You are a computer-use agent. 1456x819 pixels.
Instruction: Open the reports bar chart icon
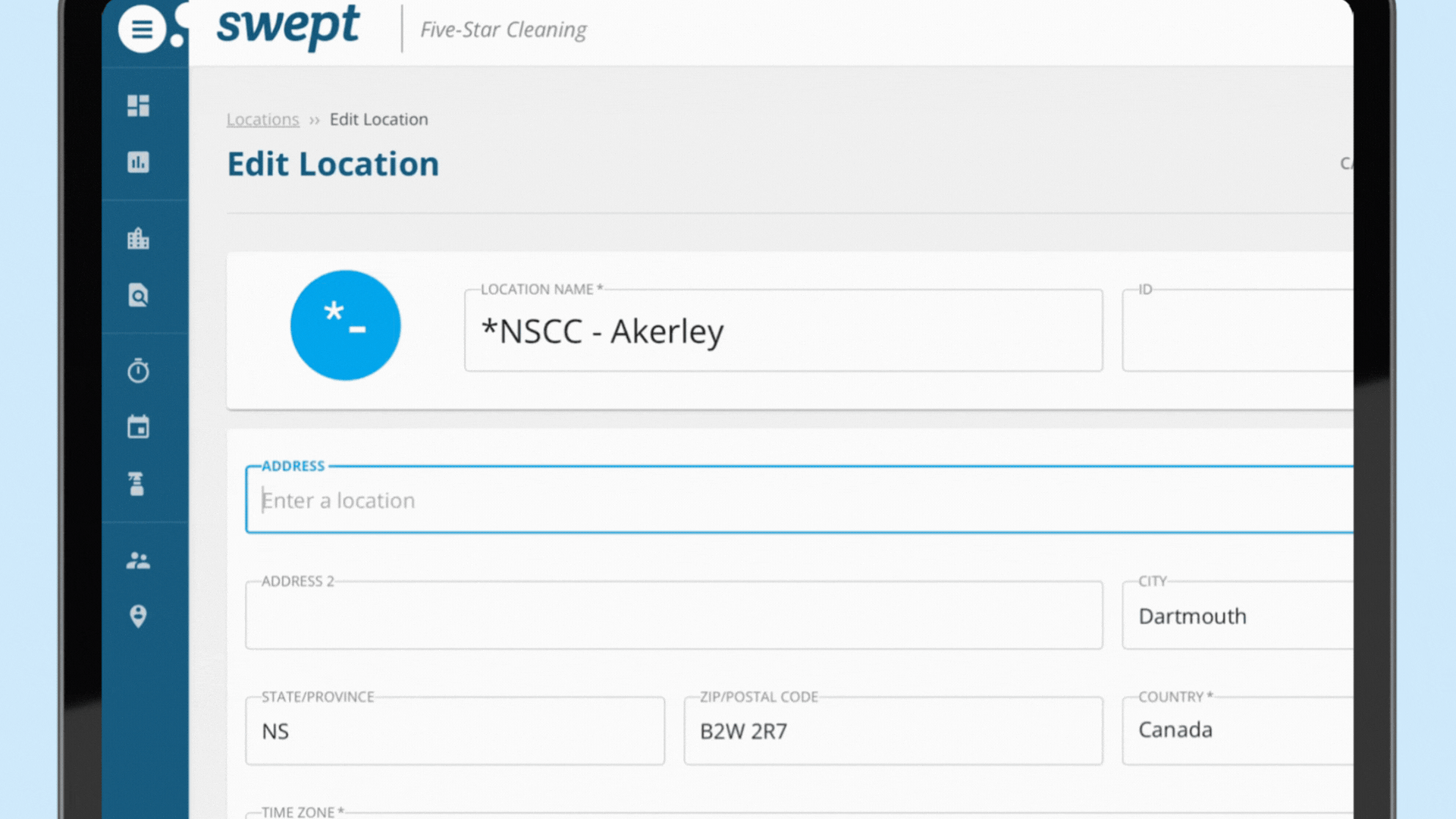click(138, 162)
